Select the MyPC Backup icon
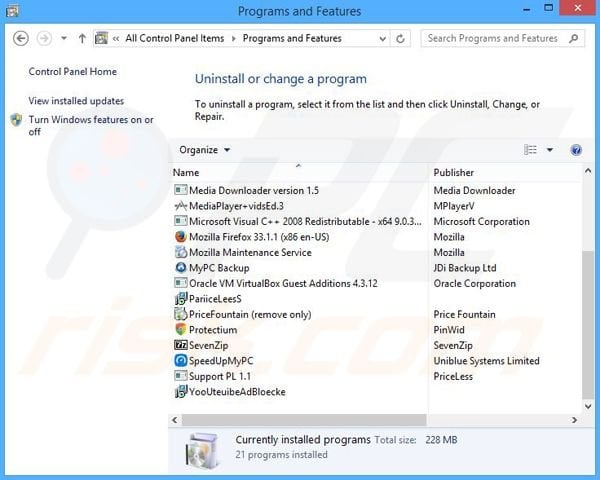Screen dimensions: 600x480 181,268
